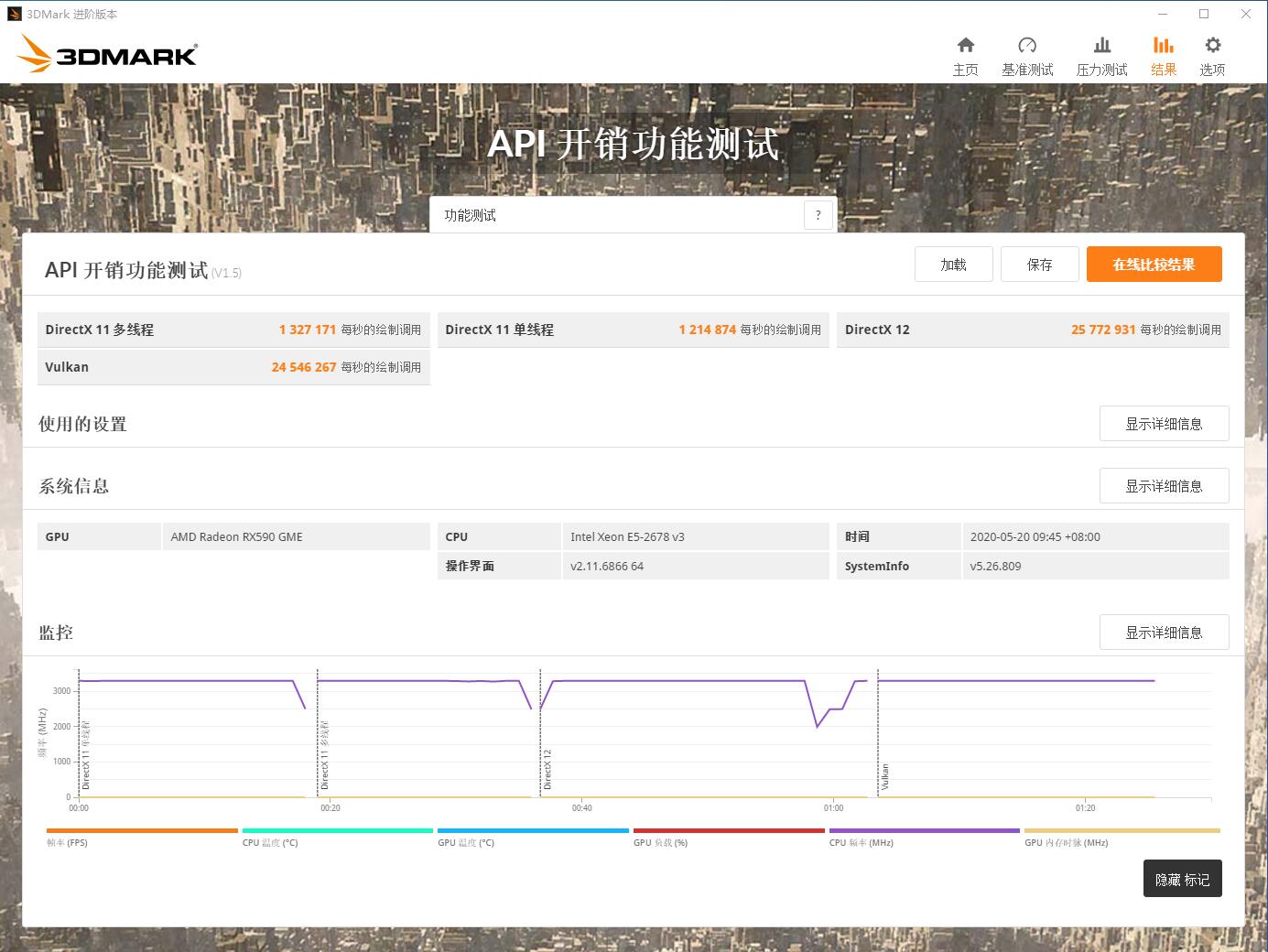The image size is (1268, 952).
Task: Open help via the ? icon
Action: 818,214
